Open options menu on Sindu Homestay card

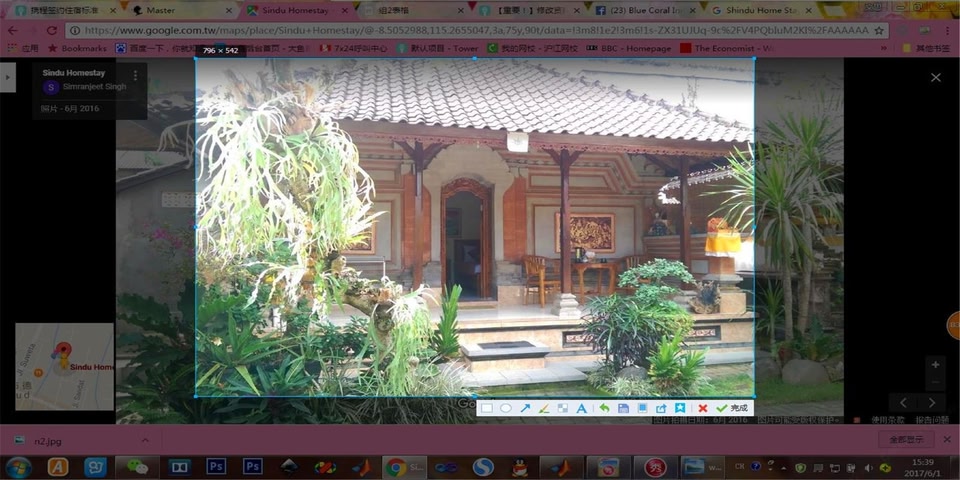(135, 75)
